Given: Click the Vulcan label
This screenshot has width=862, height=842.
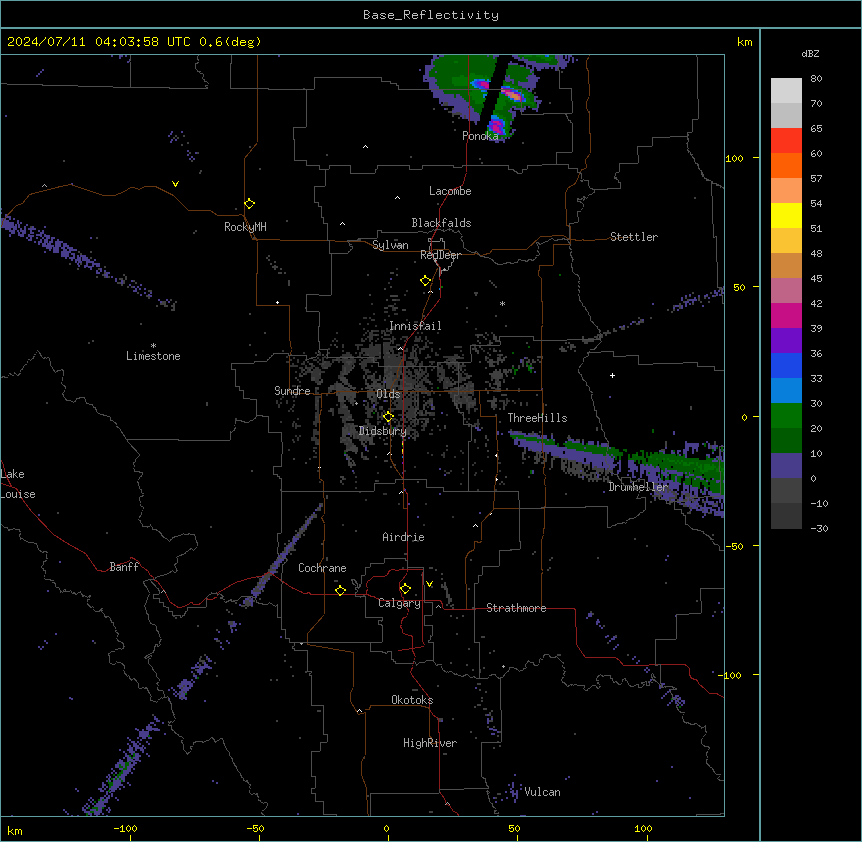Looking at the screenshot, I should 543,792.
